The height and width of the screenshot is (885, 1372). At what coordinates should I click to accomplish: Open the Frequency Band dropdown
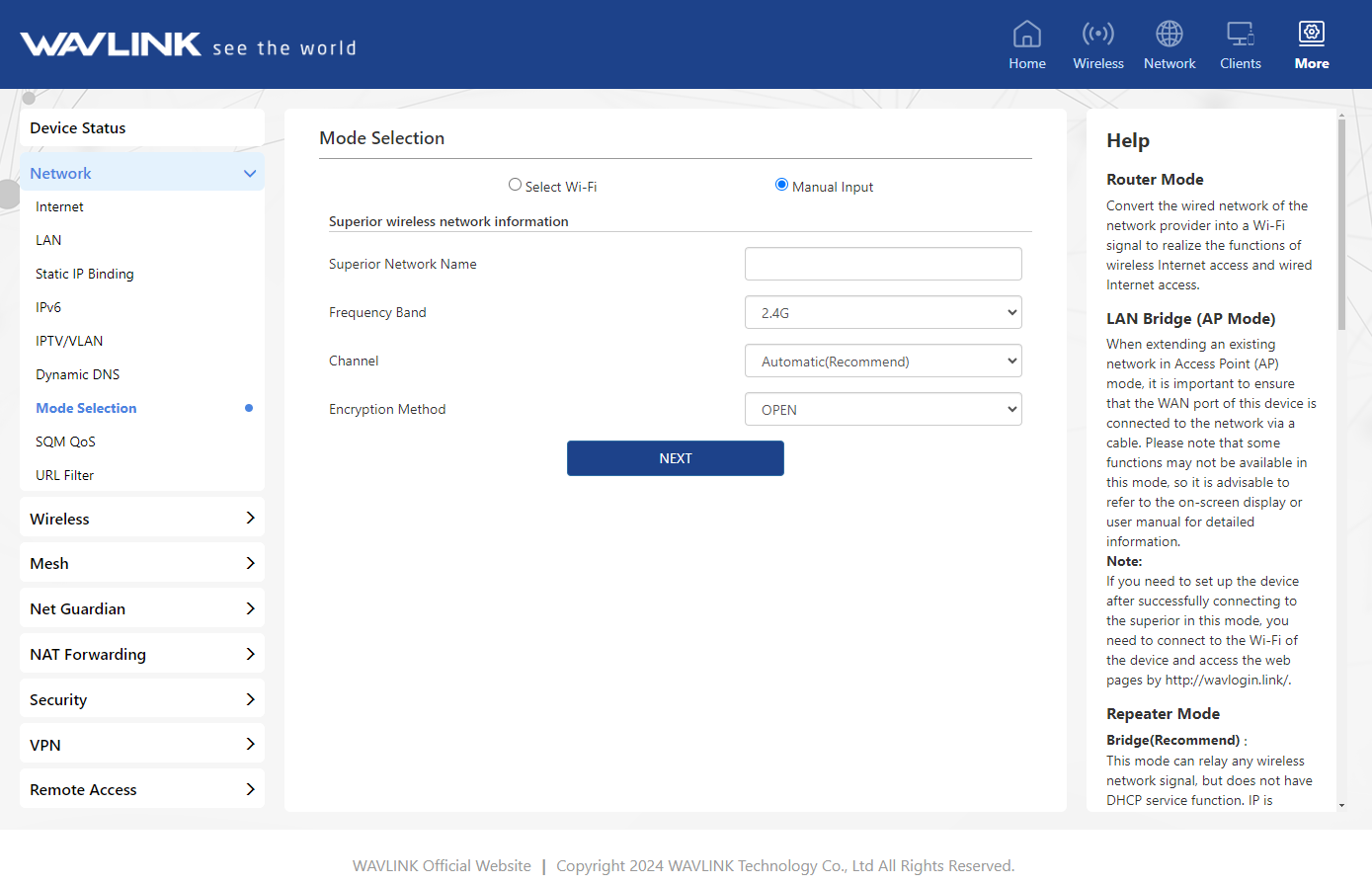pos(882,313)
